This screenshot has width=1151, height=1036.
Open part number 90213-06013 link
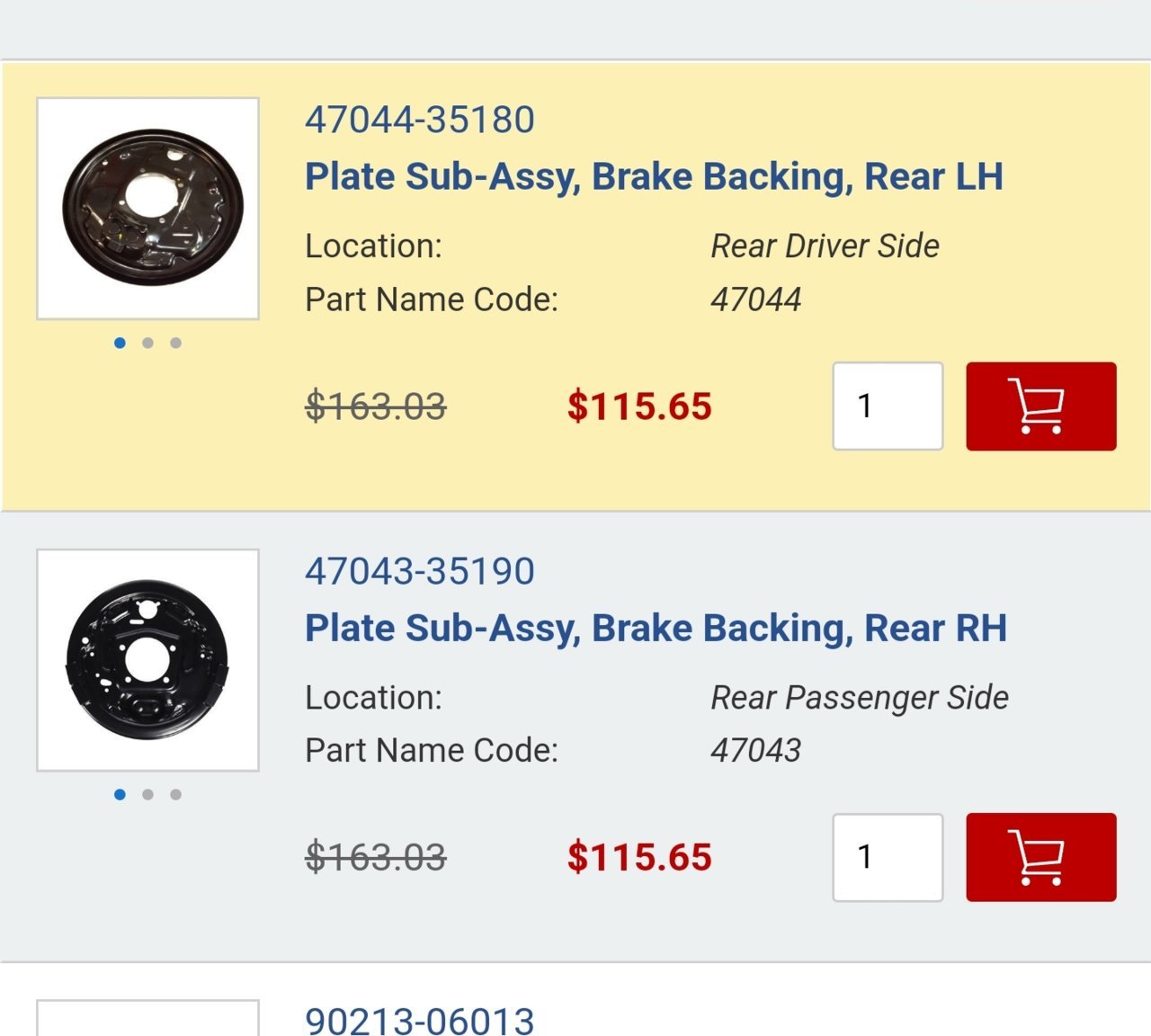[420, 1021]
